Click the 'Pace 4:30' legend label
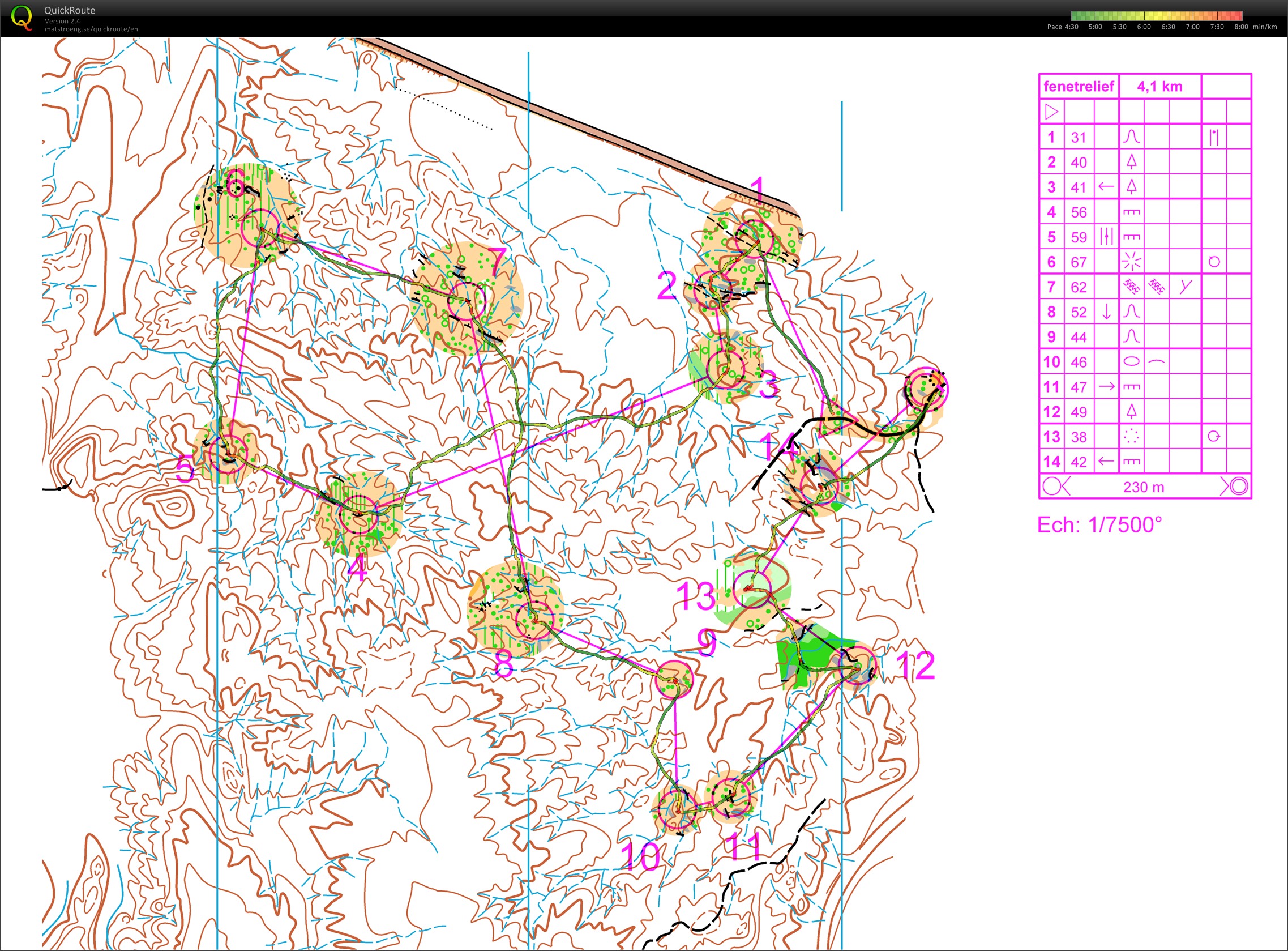1288x951 pixels. 1063,27
